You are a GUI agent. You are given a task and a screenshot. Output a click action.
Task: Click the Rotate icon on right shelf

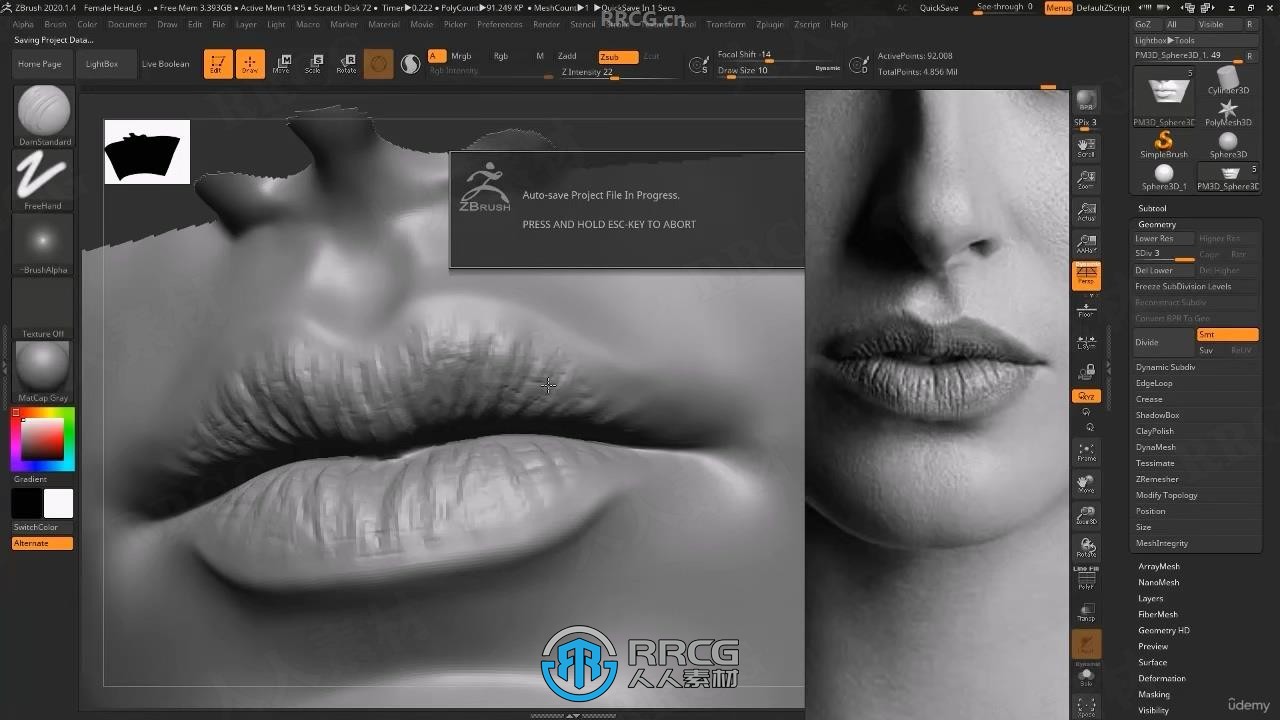click(1086, 548)
